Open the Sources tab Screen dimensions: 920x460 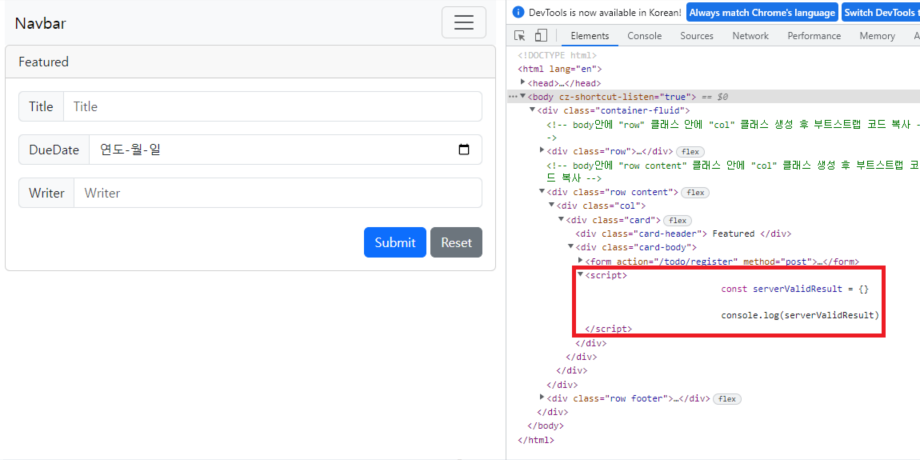point(696,36)
